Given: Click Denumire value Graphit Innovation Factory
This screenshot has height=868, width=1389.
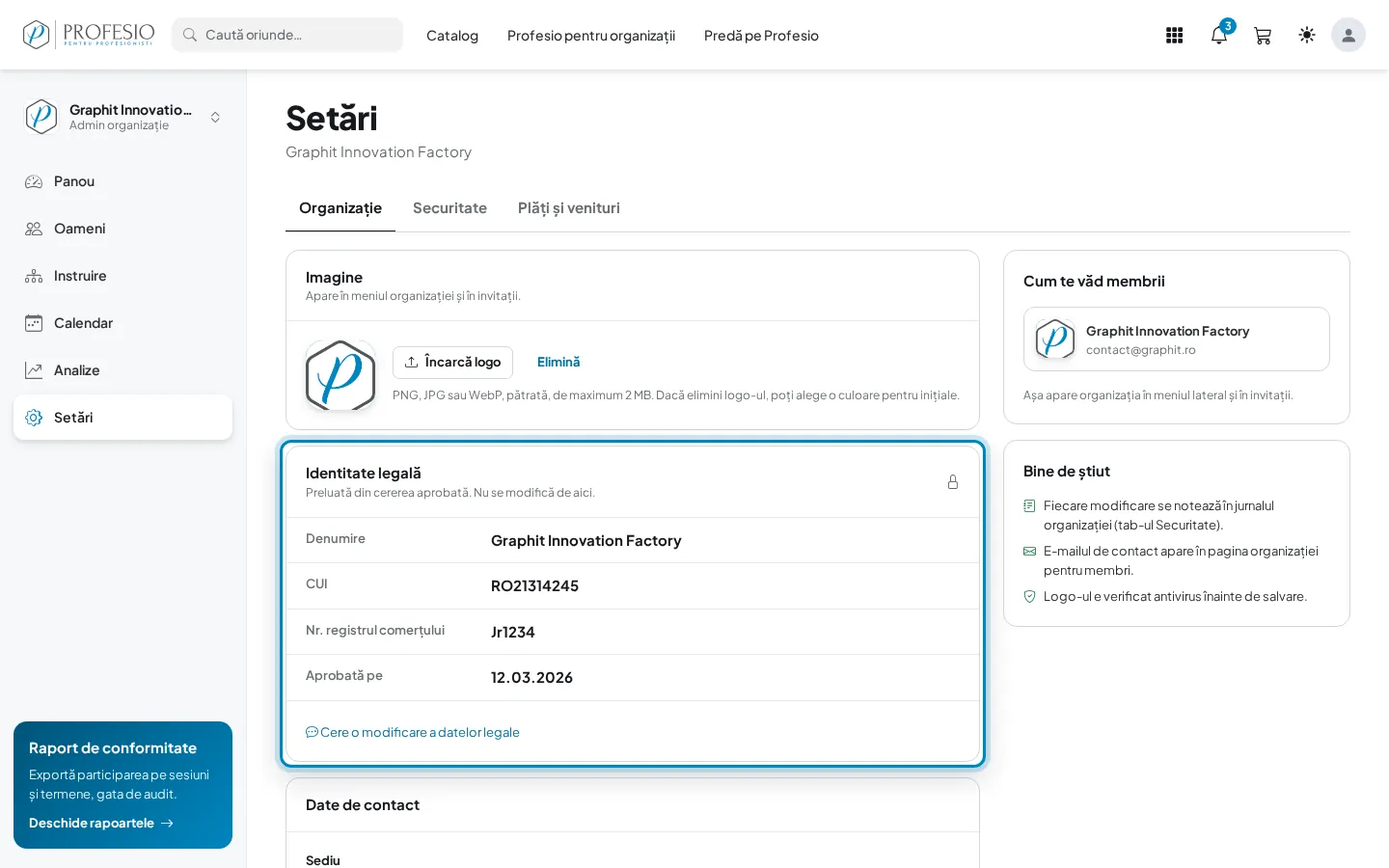Looking at the screenshot, I should [x=586, y=541].
